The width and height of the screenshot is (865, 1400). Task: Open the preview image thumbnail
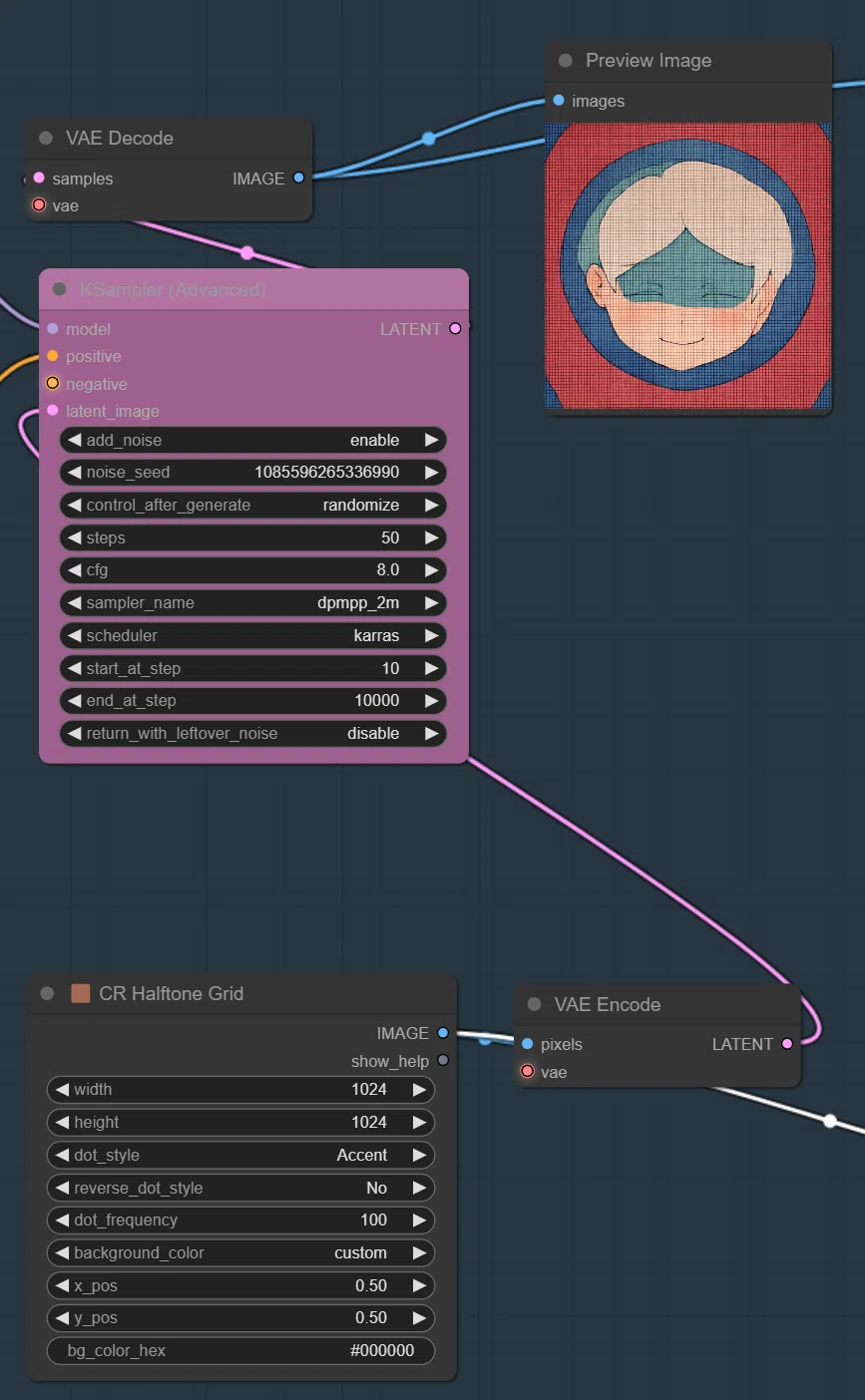(x=688, y=267)
